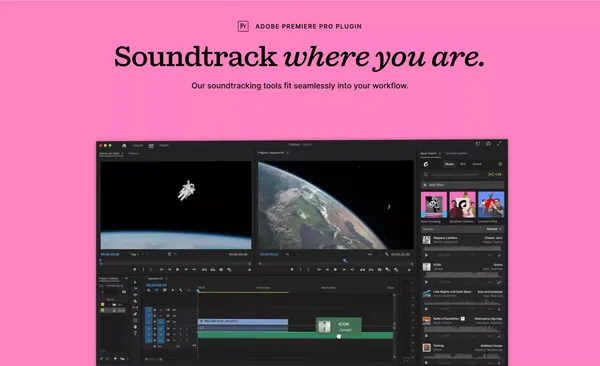Screen dimensions: 600x366
Task: Select the SFX tab in plugin
Action: click(x=463, y=164)
